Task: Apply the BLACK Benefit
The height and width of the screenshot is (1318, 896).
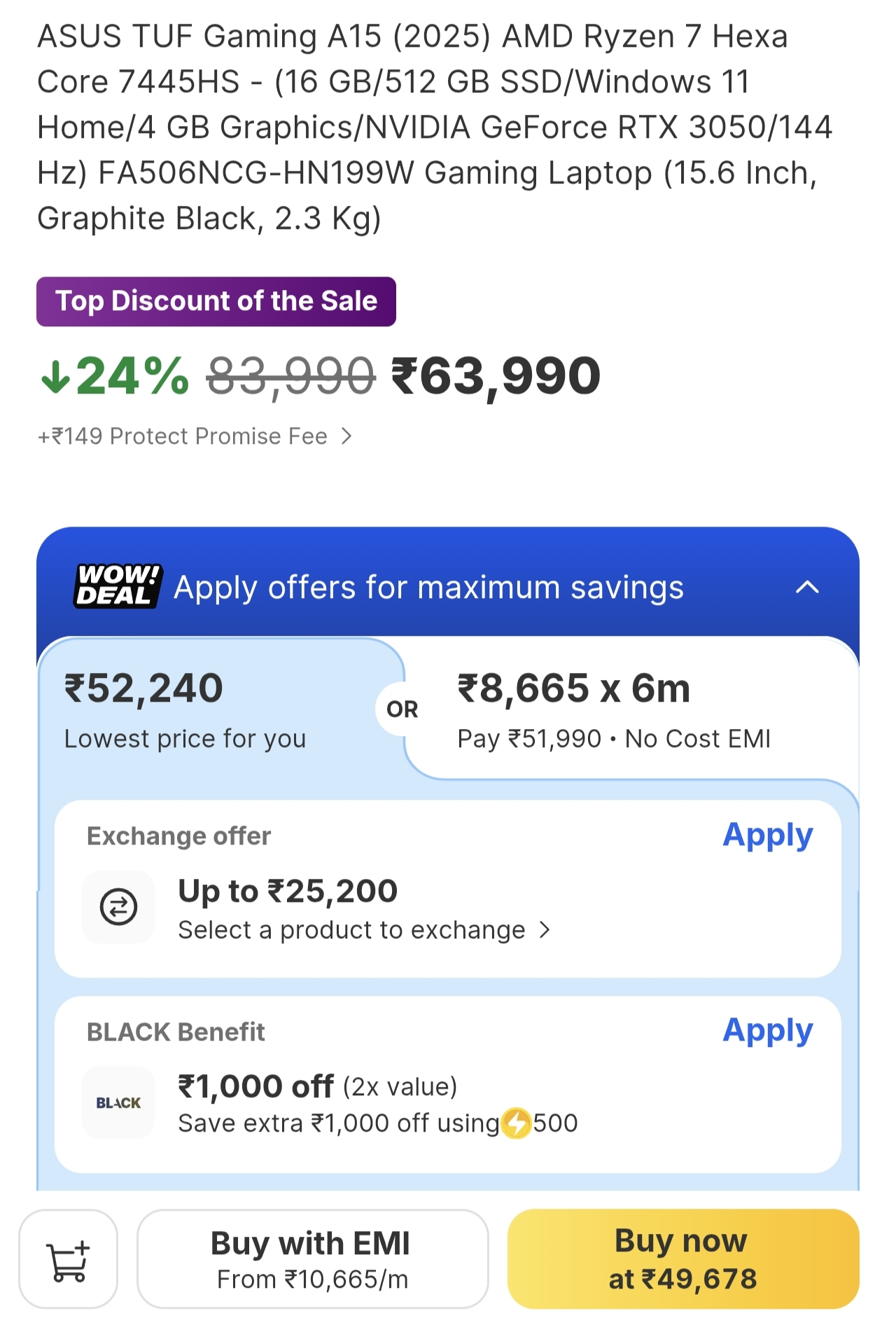Action: (767, 1030)
